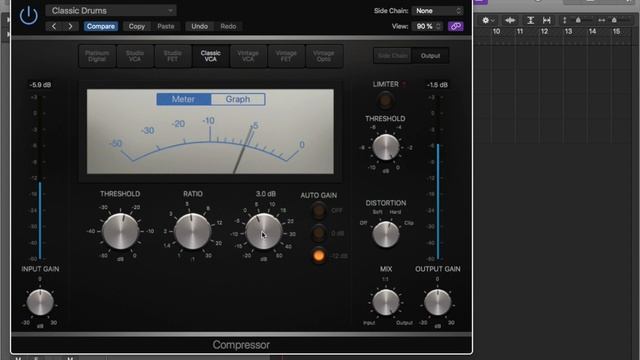The width and height of the screenshot is (640, 360).
Task: Click the input level meter
Action: pos(40,178)
